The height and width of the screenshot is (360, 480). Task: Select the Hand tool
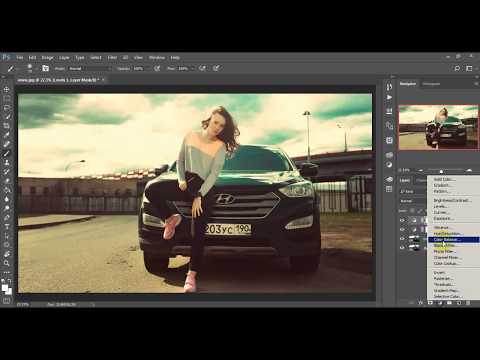[6, 254]
